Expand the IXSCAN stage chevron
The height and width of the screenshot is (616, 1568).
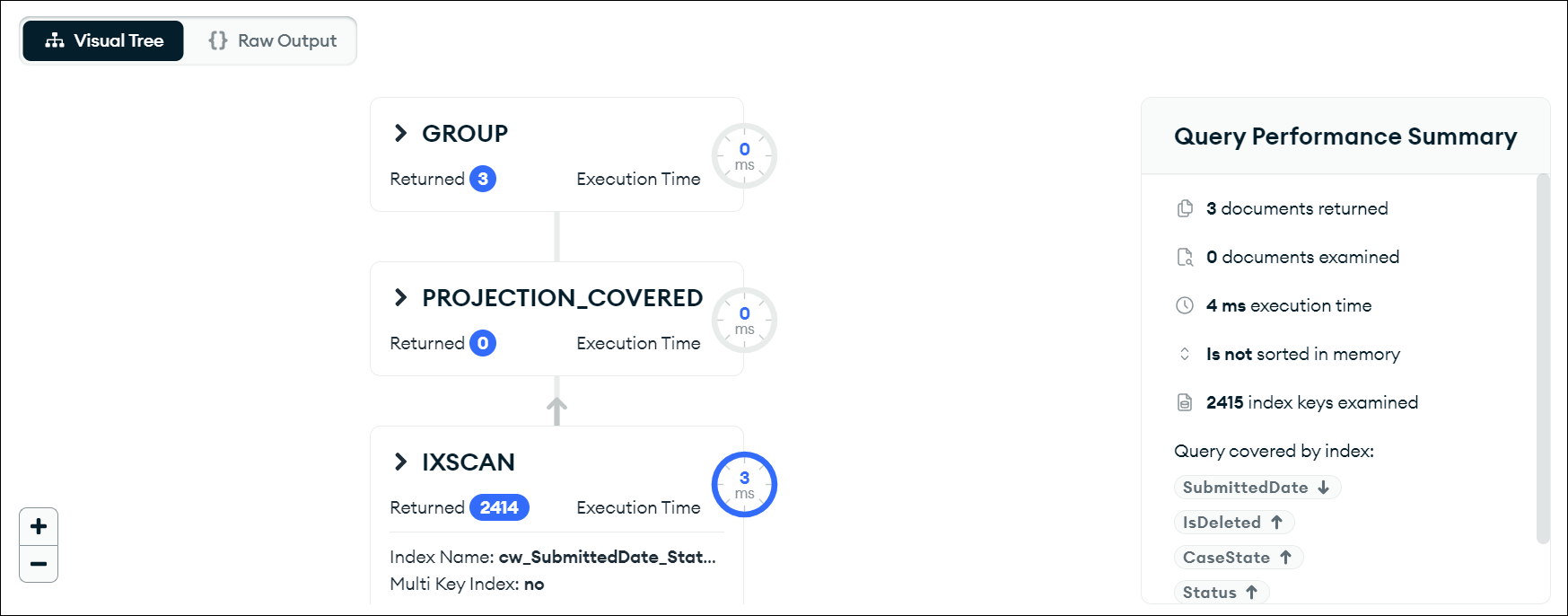[400, 462]
